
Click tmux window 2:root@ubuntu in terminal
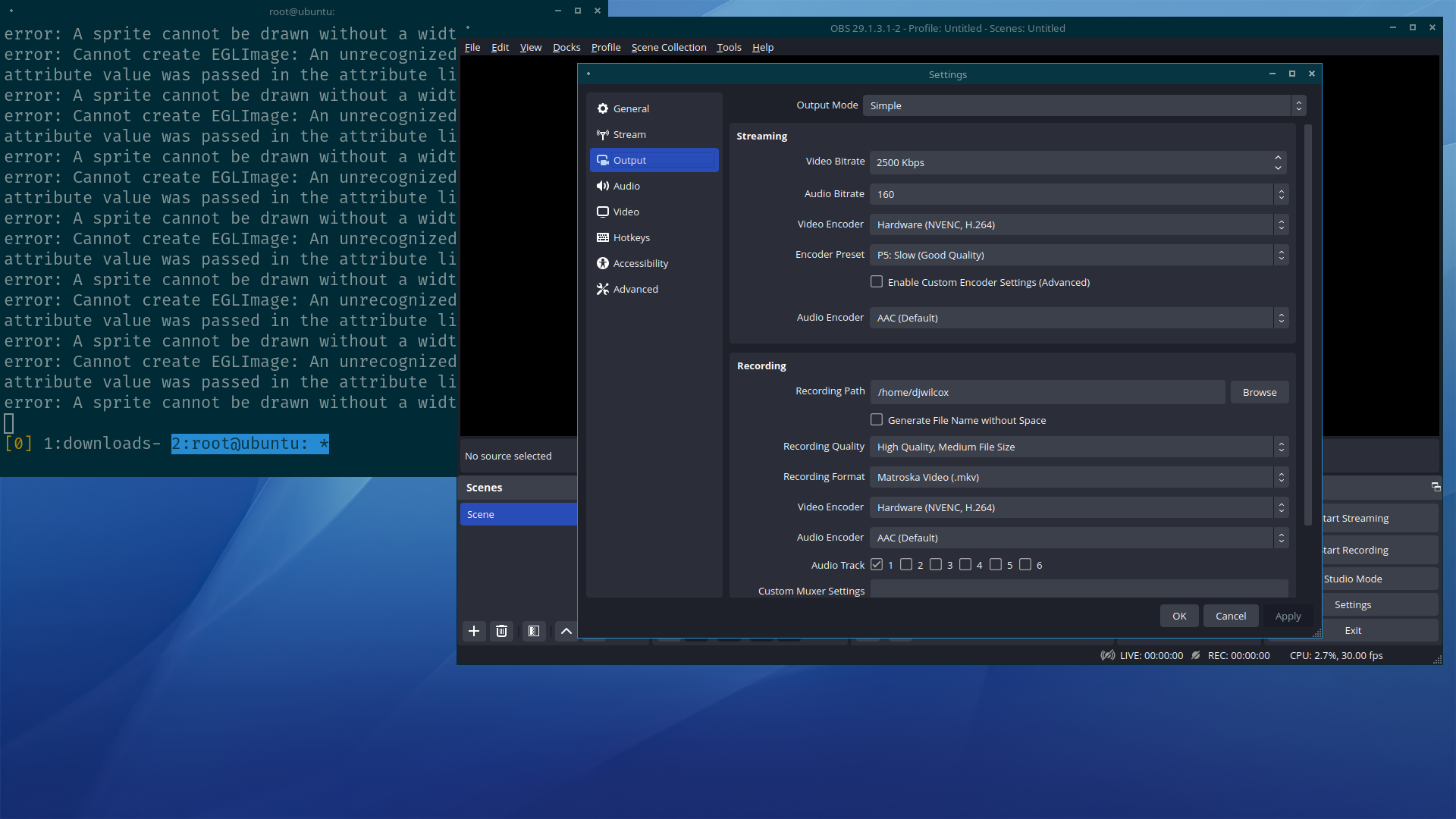pos(249,444)
